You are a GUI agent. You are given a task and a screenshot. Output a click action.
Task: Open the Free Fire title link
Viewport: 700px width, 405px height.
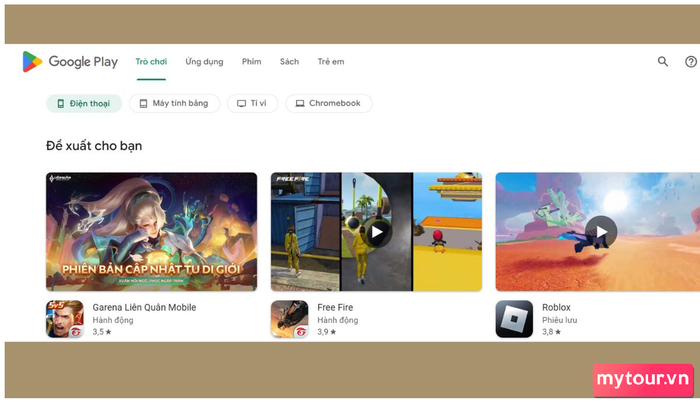pos(335,307)
